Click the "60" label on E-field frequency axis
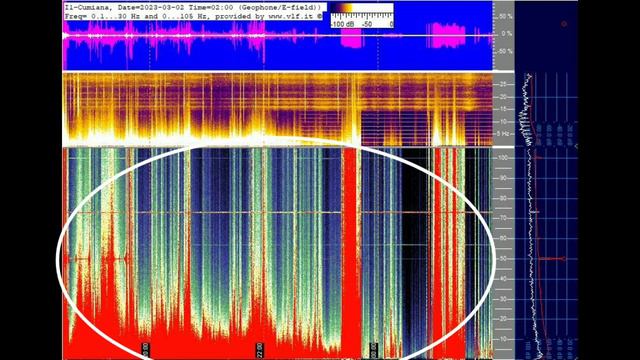The height and width of the screenshot is (360, 640). (x=504, y=238)
